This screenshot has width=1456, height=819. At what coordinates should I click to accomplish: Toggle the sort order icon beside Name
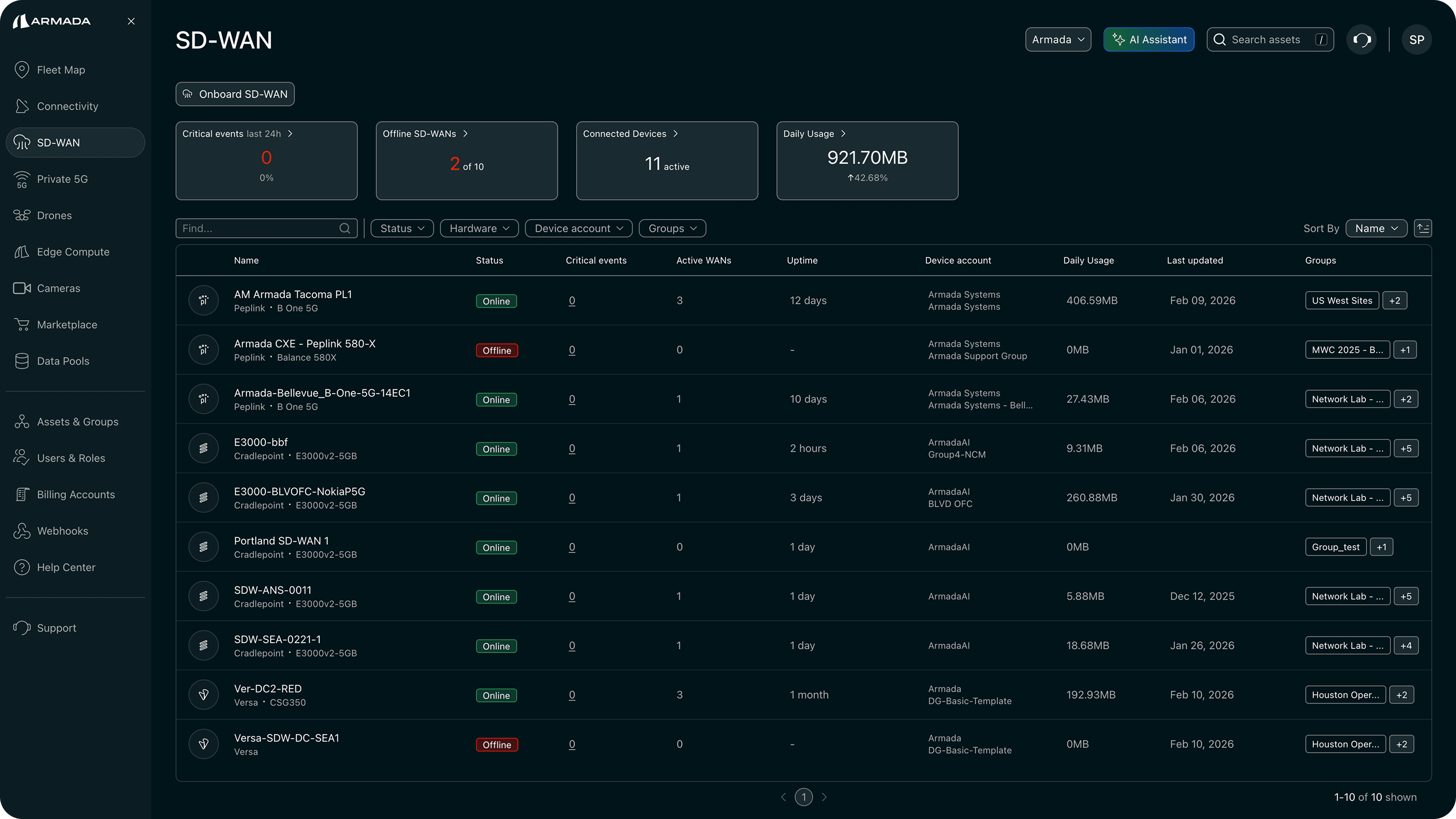coord(1423,228)
